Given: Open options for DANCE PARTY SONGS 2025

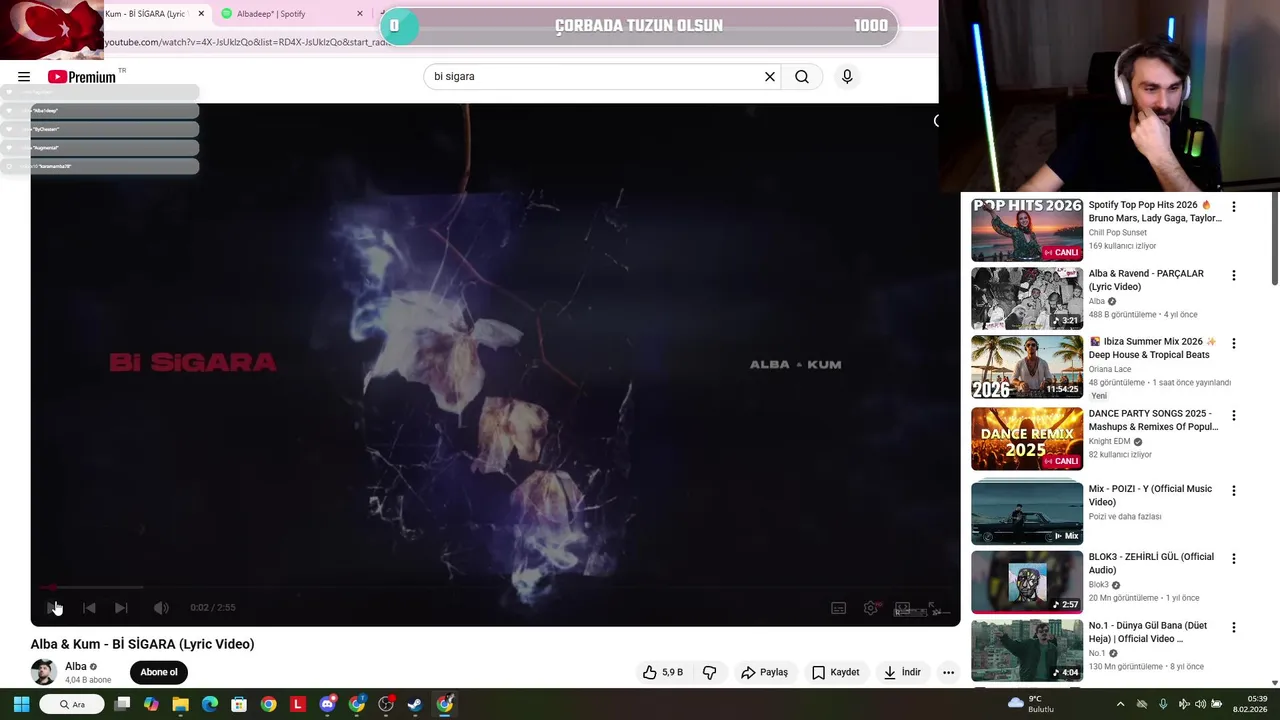Looking at the screenshot, I should [x=1234, y=415].
